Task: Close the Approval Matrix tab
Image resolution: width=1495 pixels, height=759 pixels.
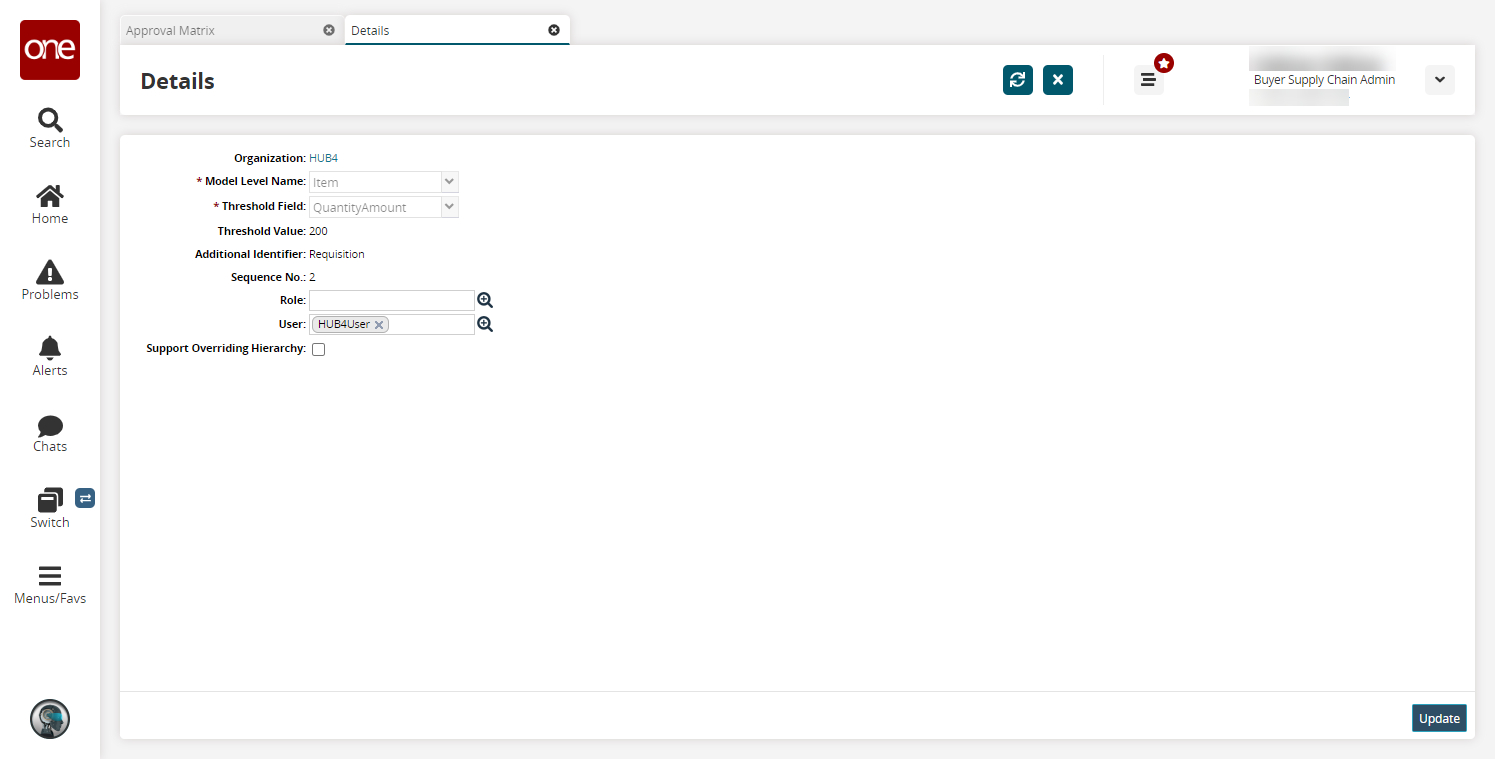Action: (329, 30)
